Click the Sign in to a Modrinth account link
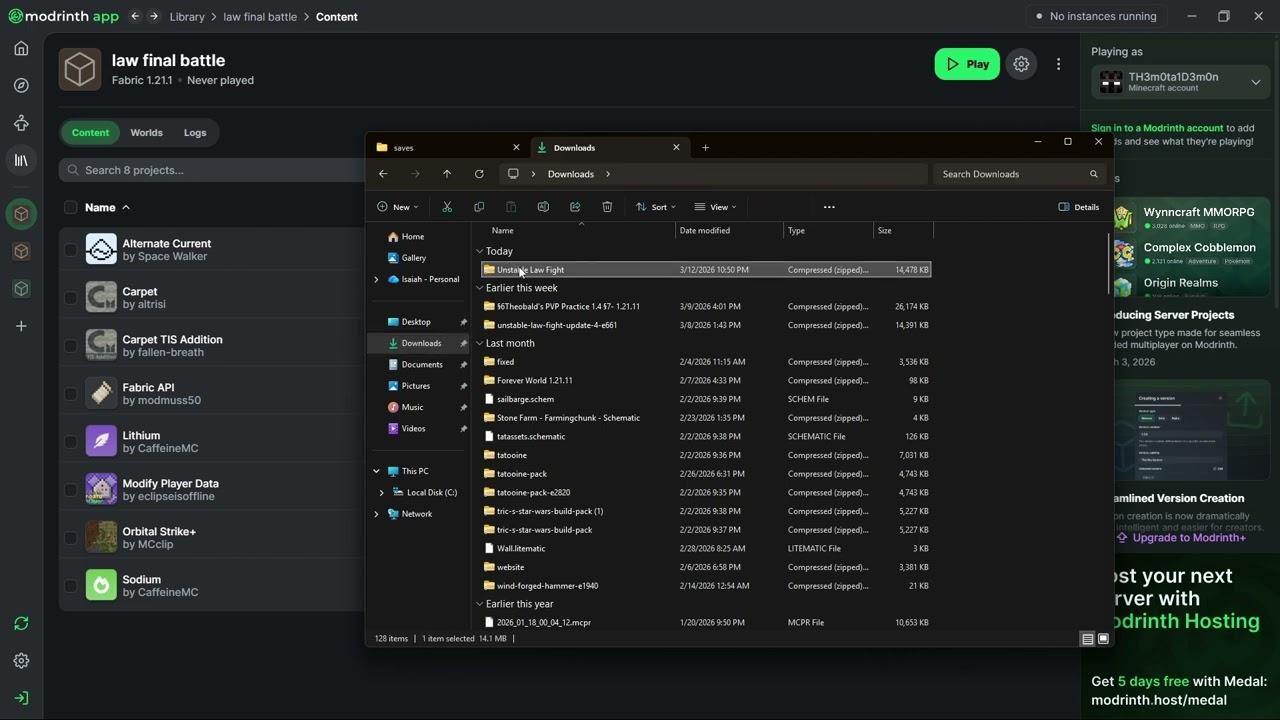Screen dimensions: 1280x720 [1157, 128]
